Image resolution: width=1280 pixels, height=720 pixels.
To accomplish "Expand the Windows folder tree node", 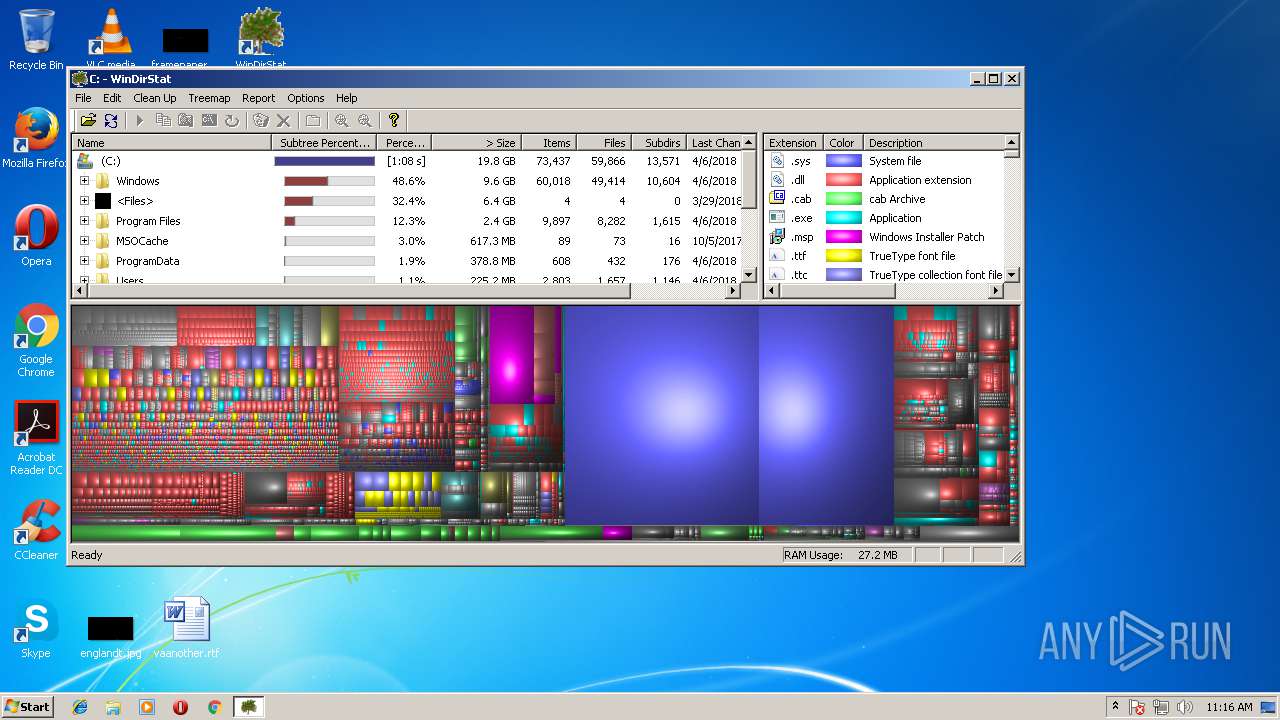I will click(x=84, y=181).
